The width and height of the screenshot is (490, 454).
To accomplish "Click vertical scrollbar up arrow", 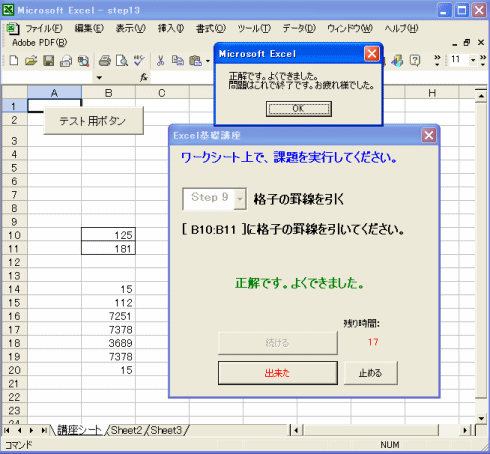I will 481,96.
